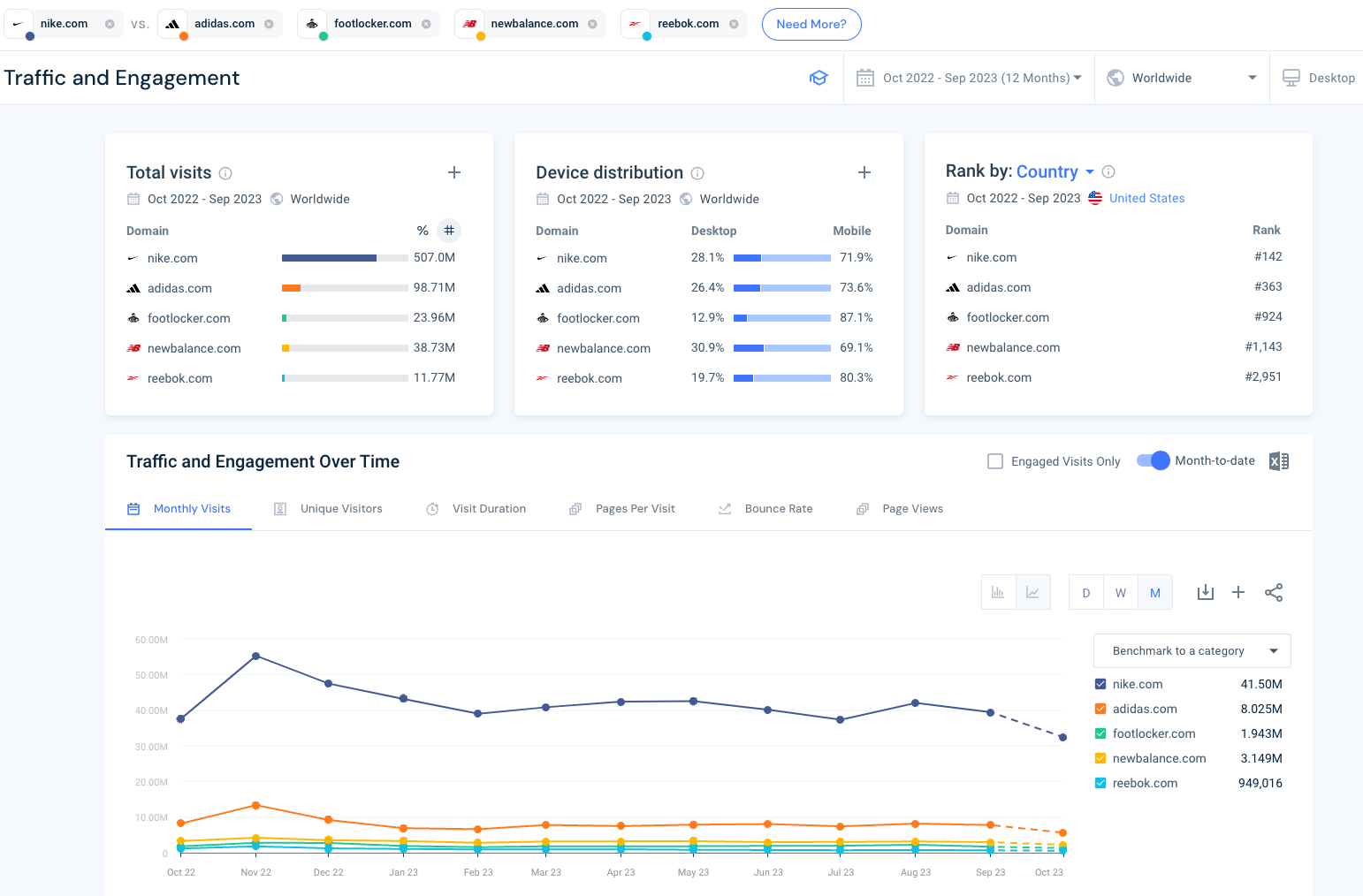
Task: Remove newbalance.com from the comparison
Action: (x=592, y=24)
